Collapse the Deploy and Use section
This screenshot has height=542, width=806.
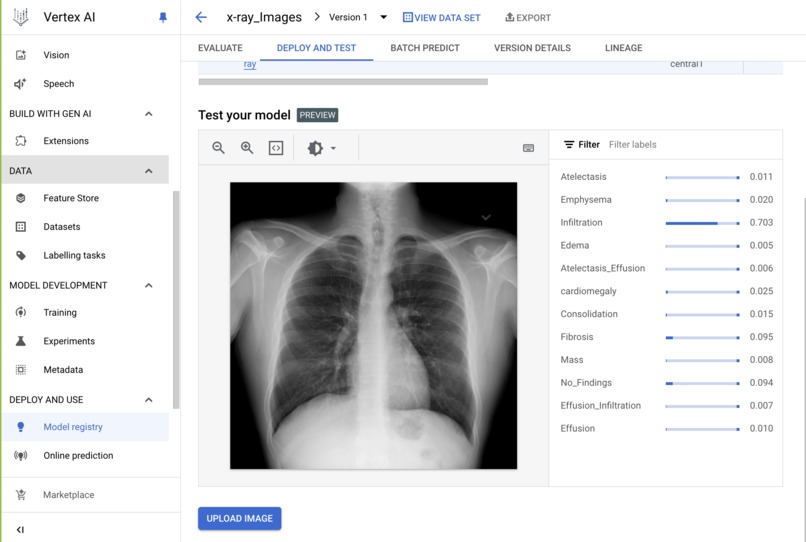click(x=149, y=400)
